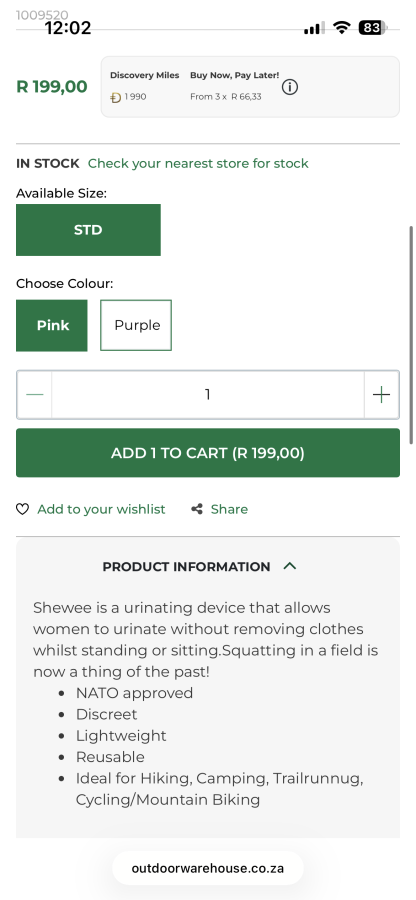Click Add to your wishlist link

point(101,509)
